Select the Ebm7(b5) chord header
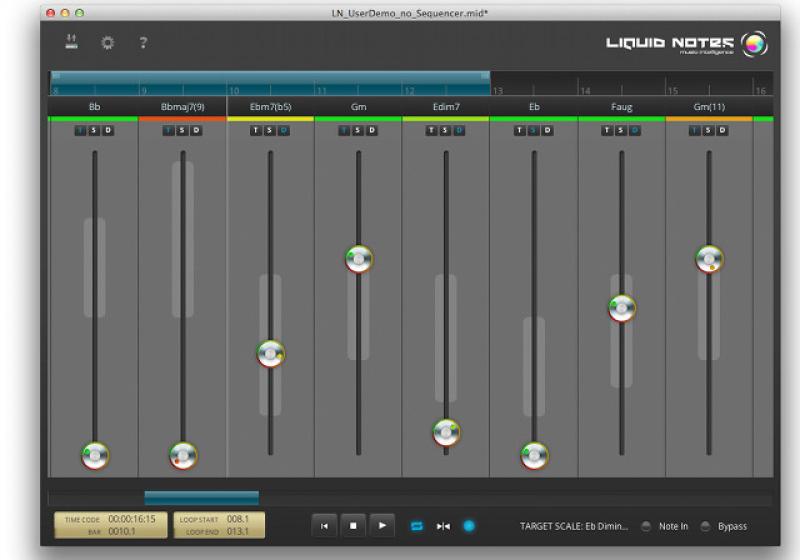800x560 pixels. 270,106
